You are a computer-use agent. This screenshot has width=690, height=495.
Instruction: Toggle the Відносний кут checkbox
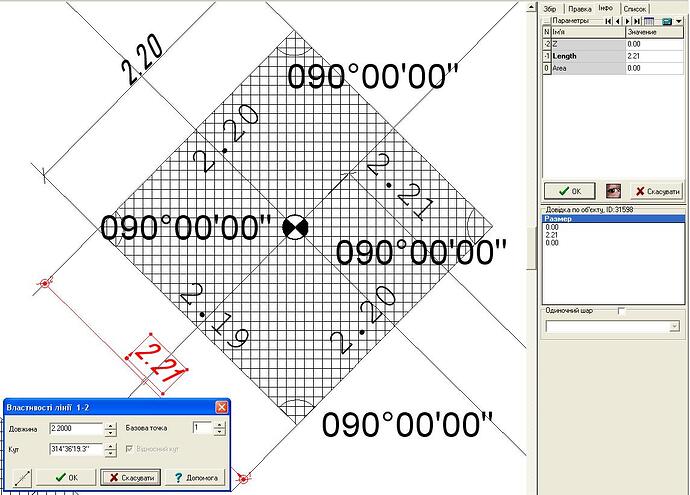pyautogui.click(x=129, y=449)
